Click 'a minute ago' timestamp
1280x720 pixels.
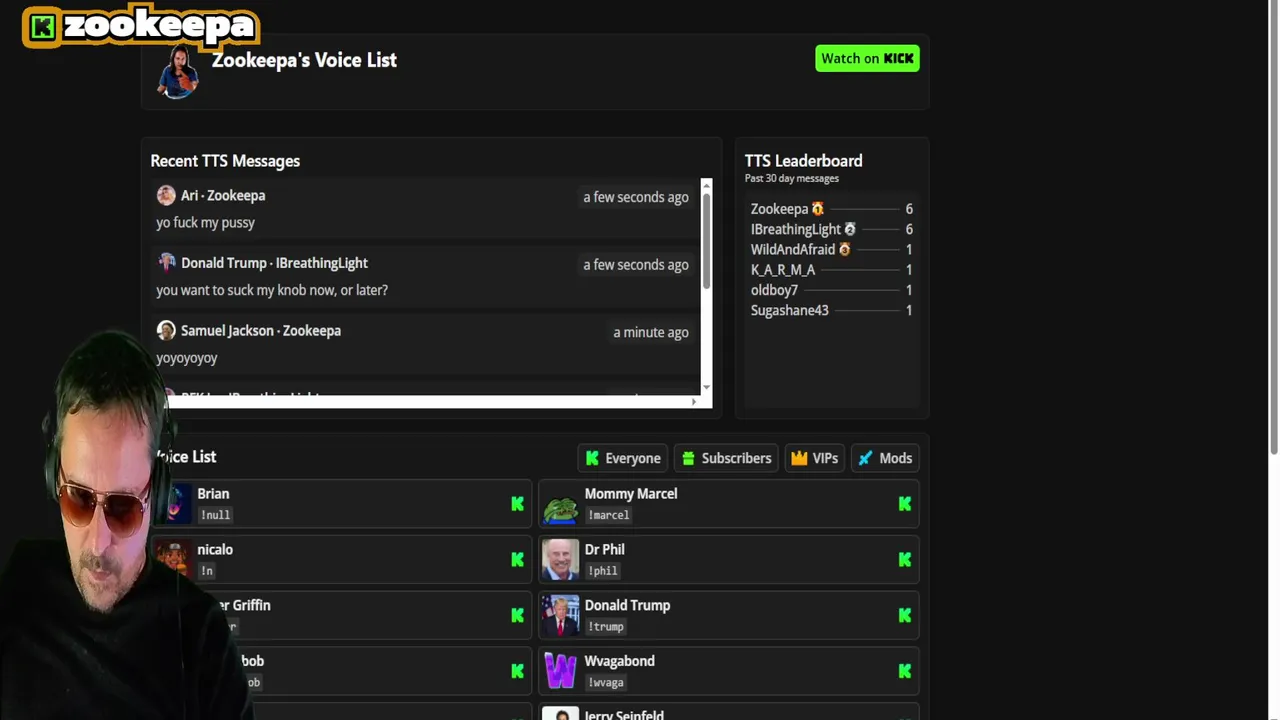click(x=651, y=332)
